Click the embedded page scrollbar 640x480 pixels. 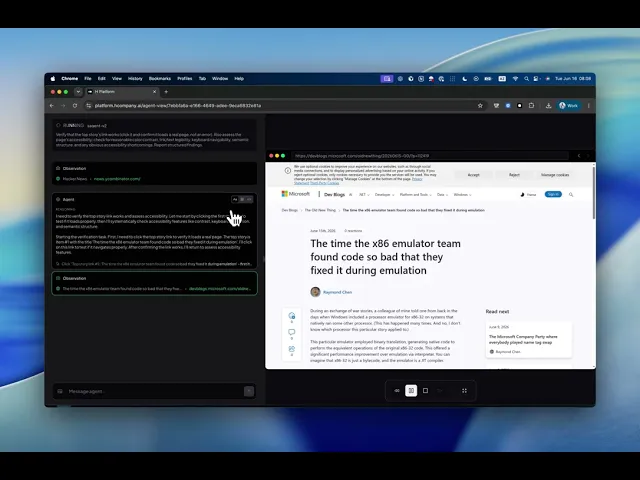click(594, 192)
